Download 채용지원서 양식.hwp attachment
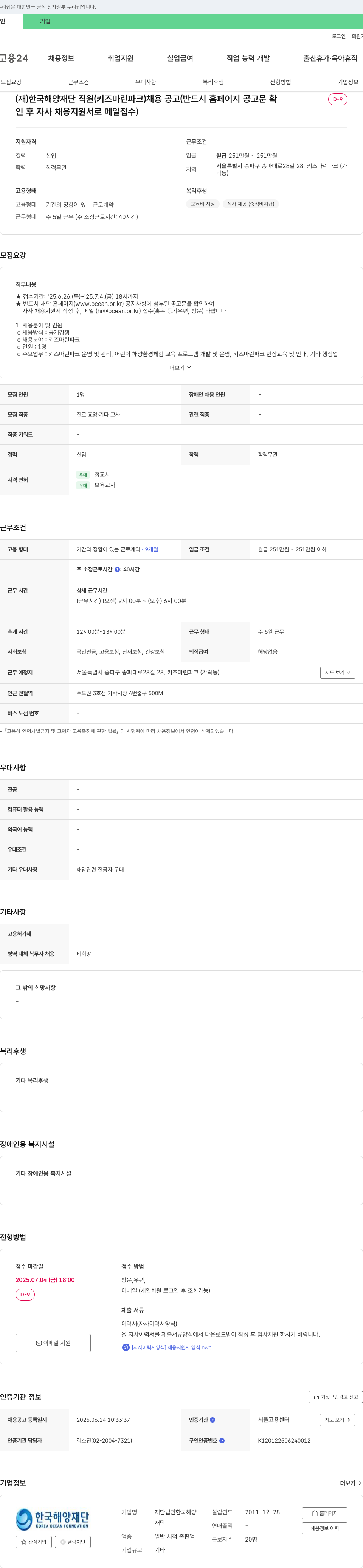363x1568 pixels. tap(171, 1348)
